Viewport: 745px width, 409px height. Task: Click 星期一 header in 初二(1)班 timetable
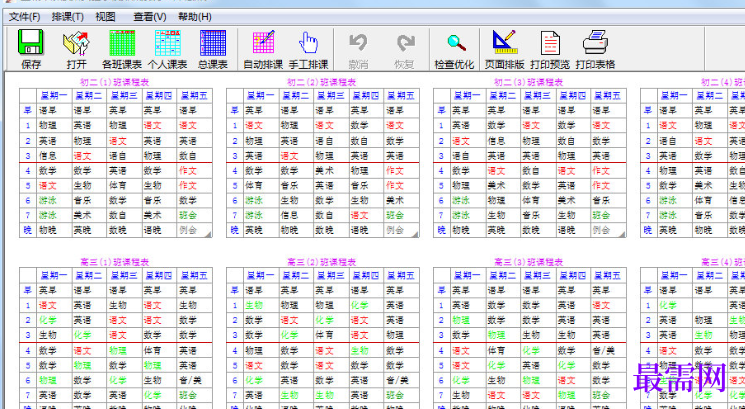[x=54, y=95]
